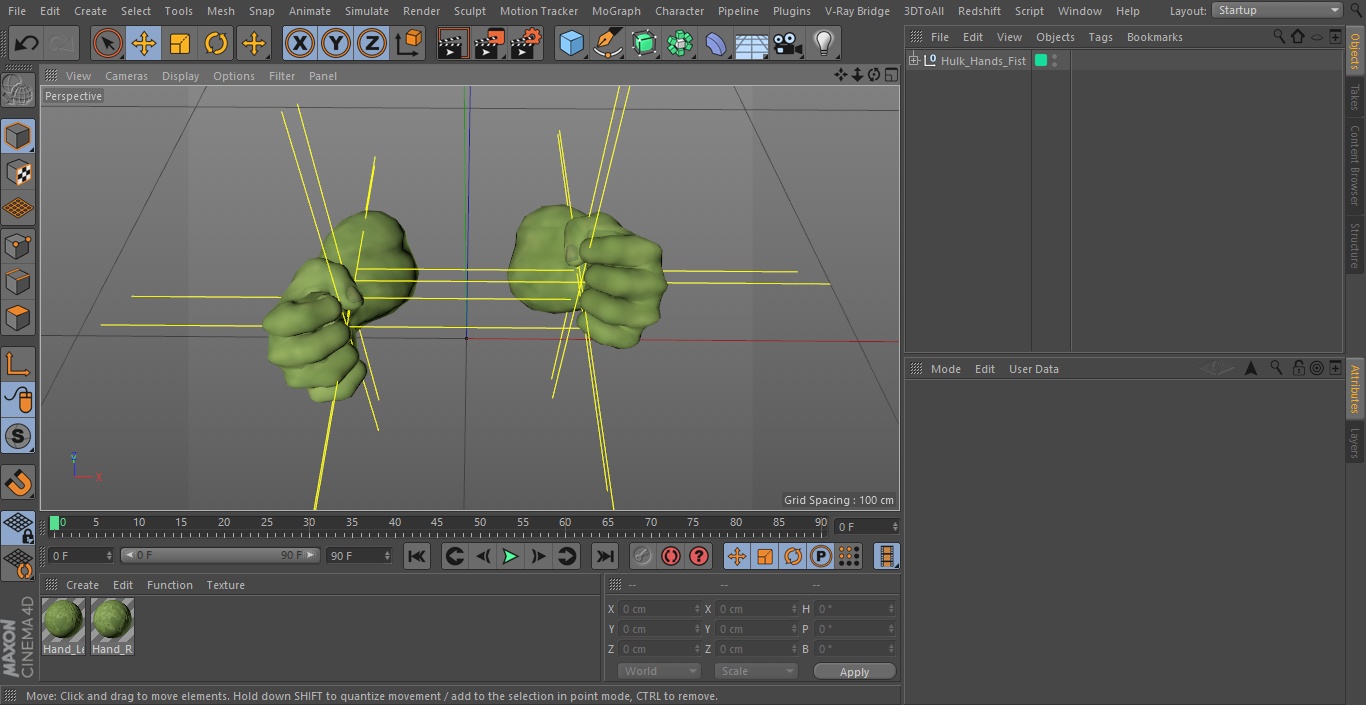Open Attributes User Data menu
1366x705 pixels.
coord(1033,369)
